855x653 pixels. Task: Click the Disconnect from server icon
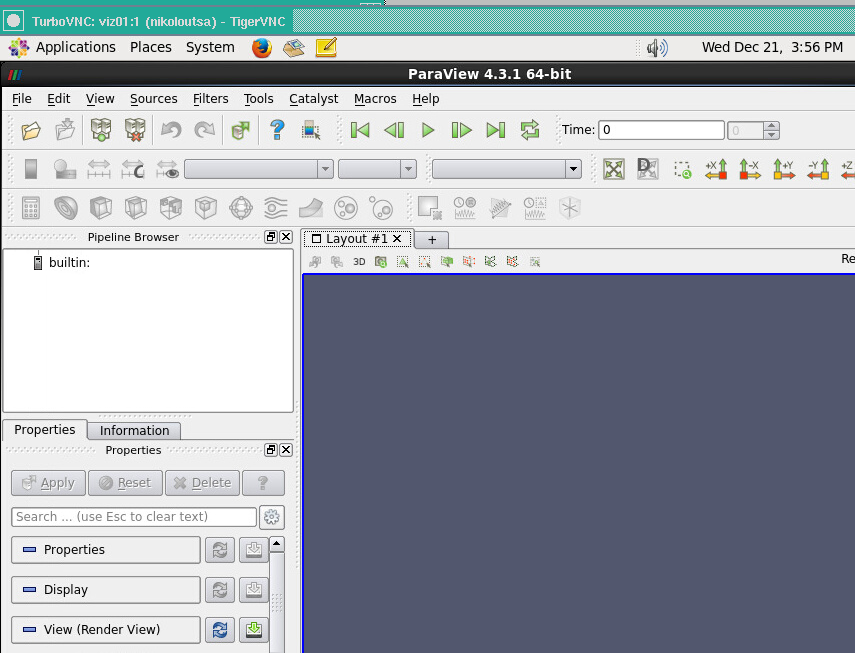(135, 130)
